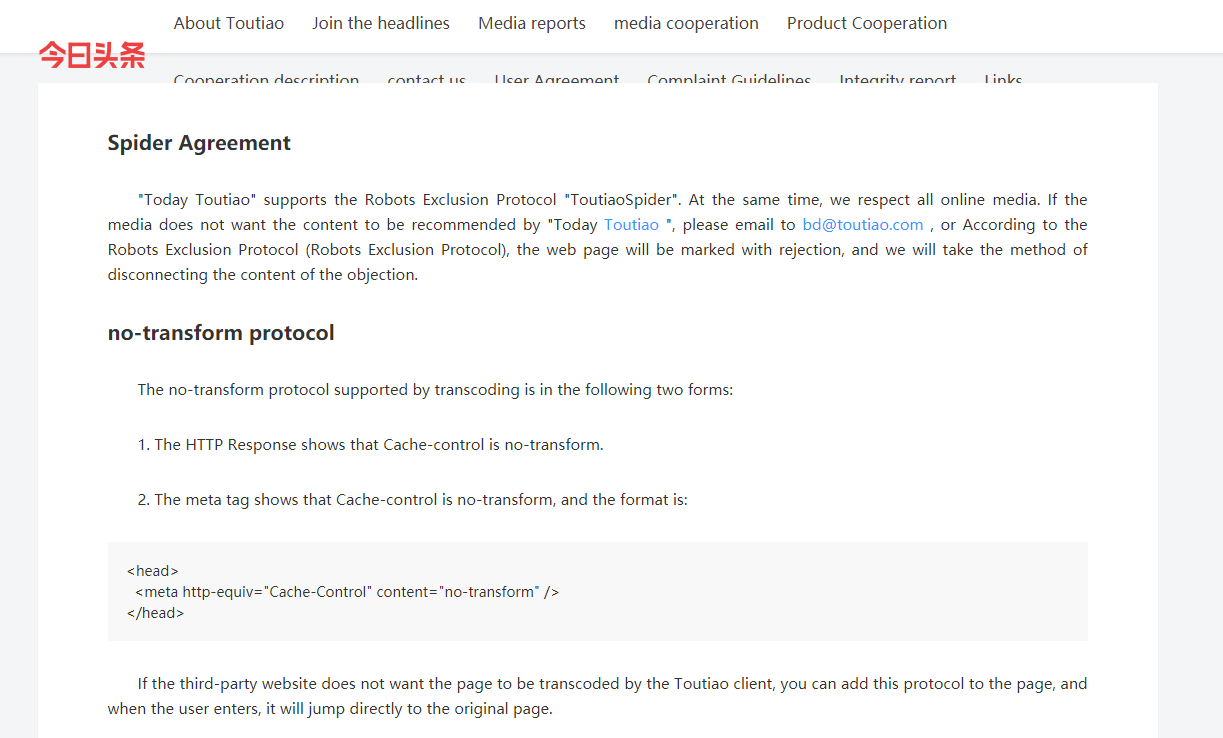Image resolution: width=1223 pixels, height=738 pixels.
Task: Open the Media reports section
Action: pyautogui.click(x=532, y=23)
